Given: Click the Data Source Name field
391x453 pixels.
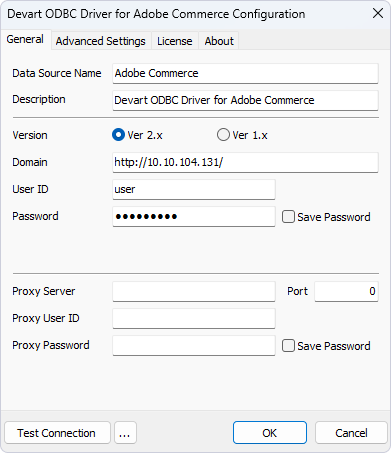Looking at the screenshot, I should pos(245,73).
